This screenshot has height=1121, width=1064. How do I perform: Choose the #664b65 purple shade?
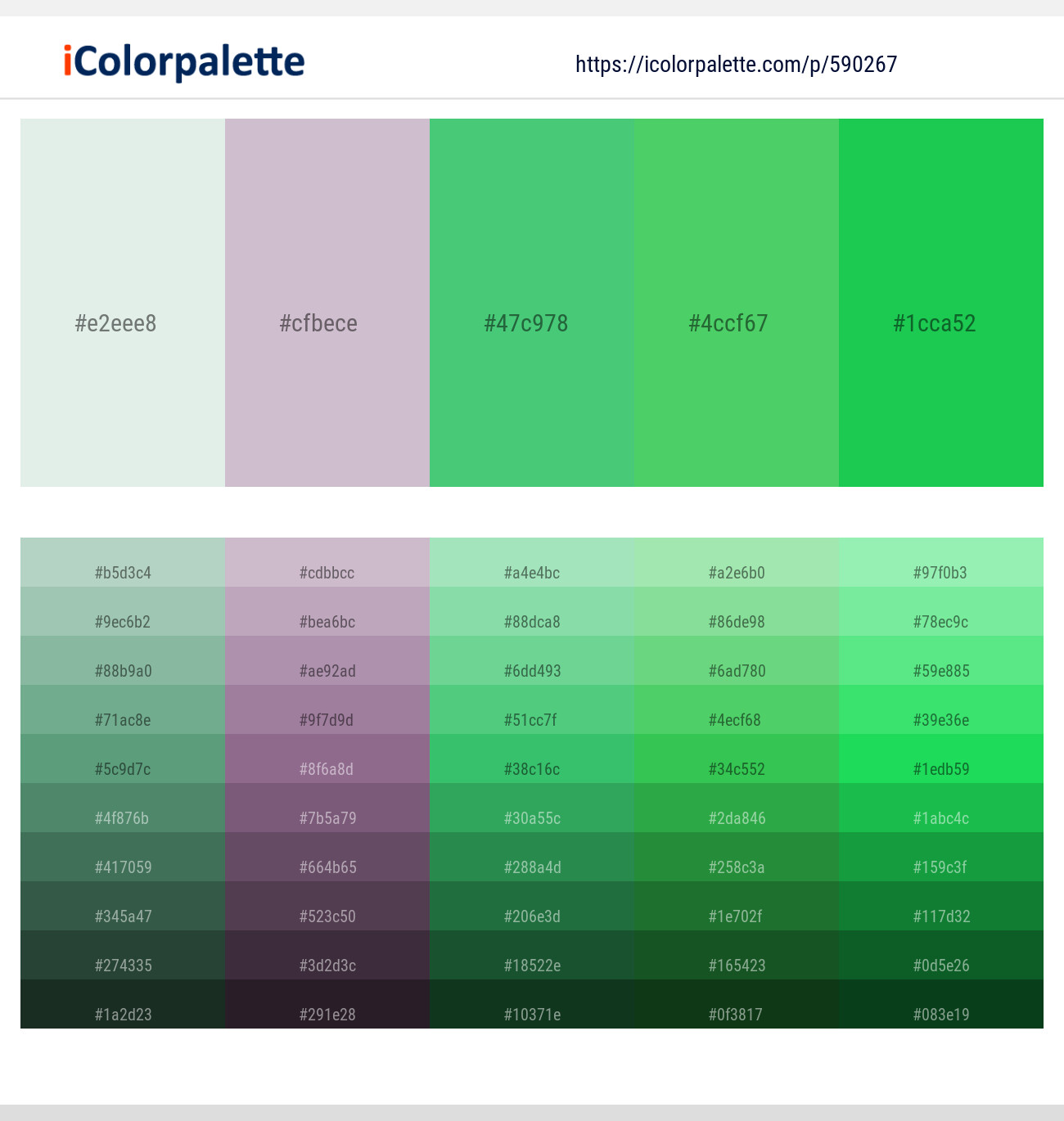click(327, 858)
